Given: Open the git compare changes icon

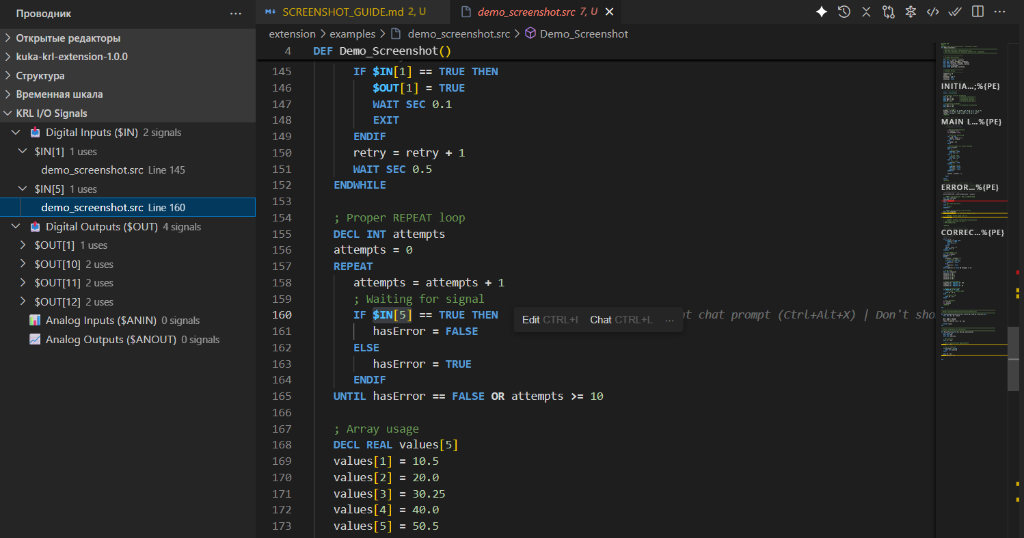Looking at the screenshot, I should click(x=888, y=12).
